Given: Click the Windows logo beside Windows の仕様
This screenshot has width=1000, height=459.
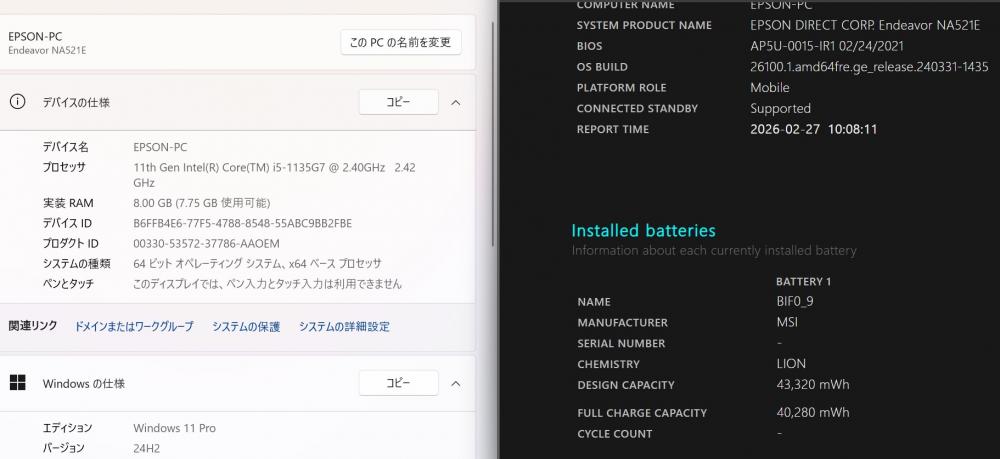Looking at the screenshot, I should point(17,383).
